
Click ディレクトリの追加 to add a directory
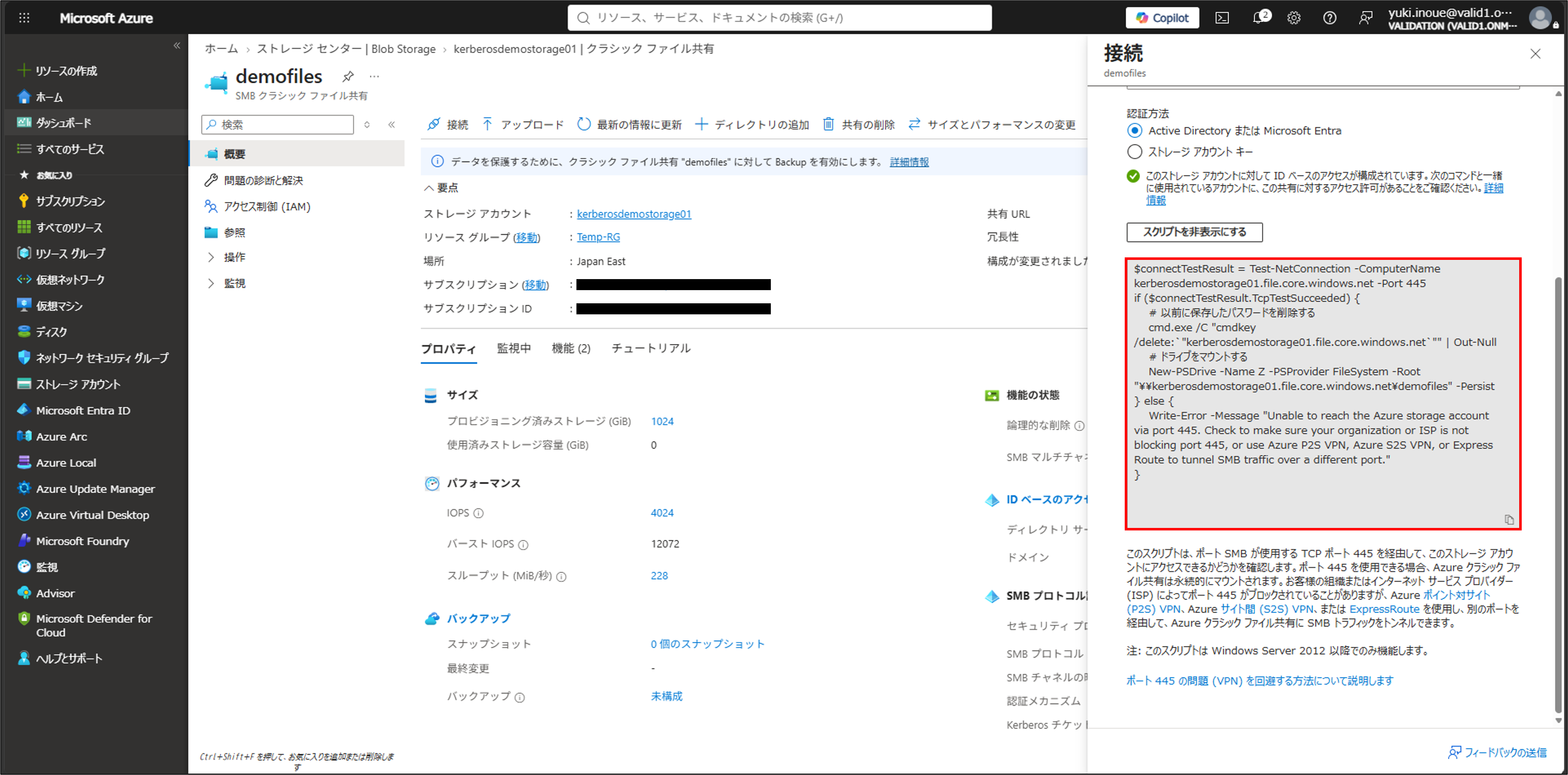click(x=752, y=125)
